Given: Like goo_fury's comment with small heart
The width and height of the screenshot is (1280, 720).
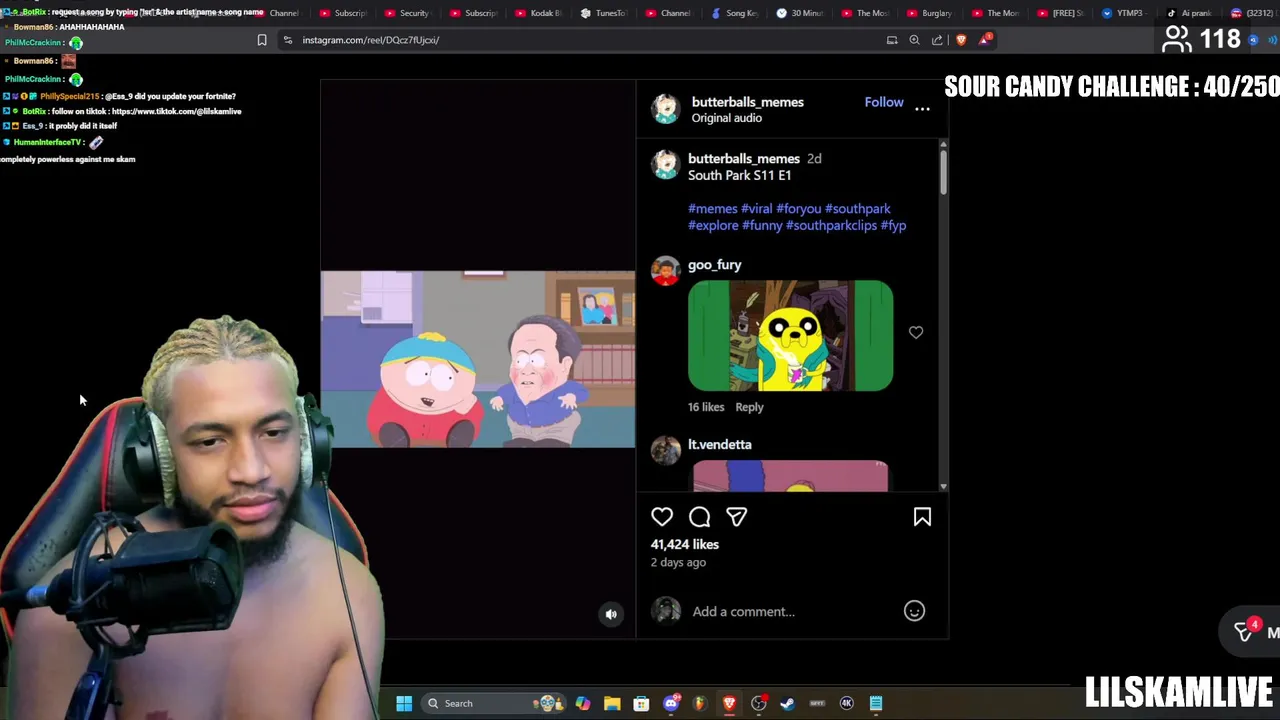Looking at the screenshot, I should [x=916, y=332].
